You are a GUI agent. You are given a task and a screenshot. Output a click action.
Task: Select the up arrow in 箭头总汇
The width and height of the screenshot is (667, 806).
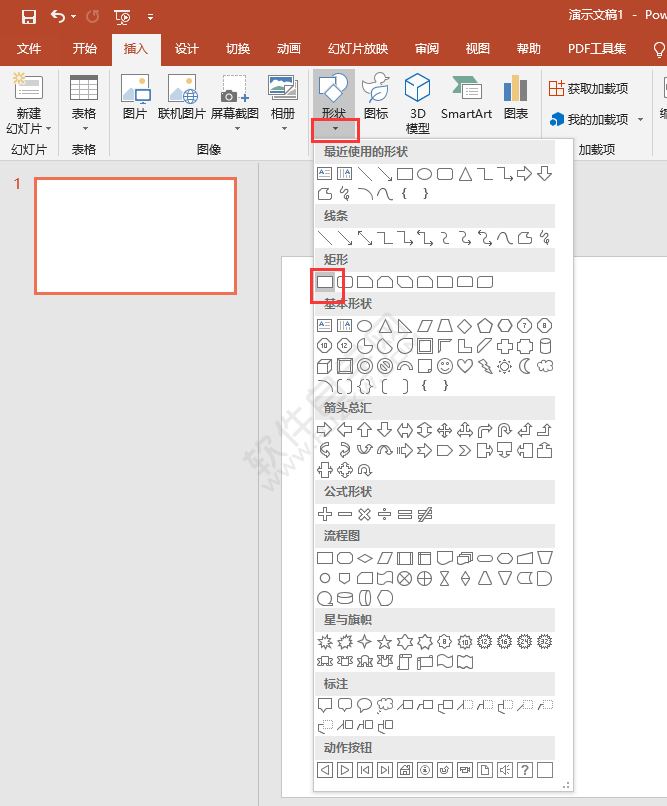365,430
